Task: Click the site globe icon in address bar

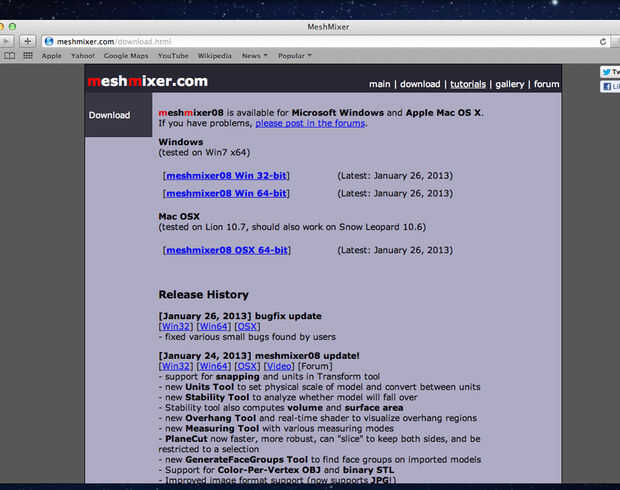Action: (49, 42)
